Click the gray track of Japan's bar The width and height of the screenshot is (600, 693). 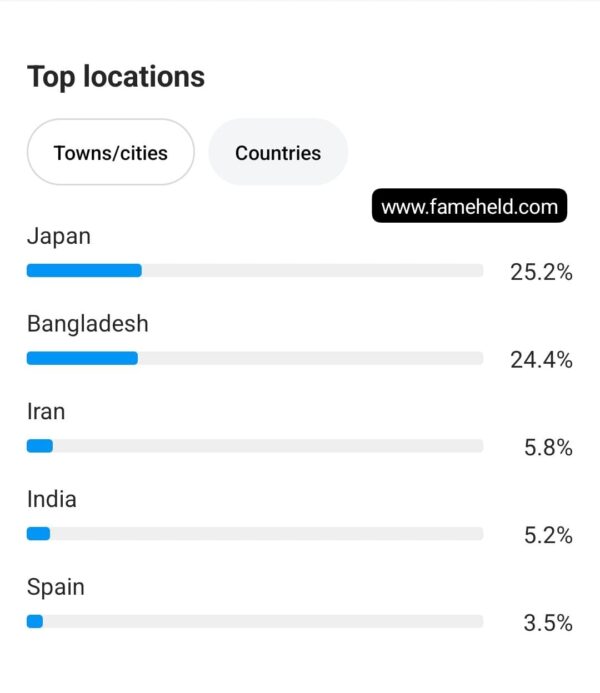pyautogui.click(x=312, y=270)
